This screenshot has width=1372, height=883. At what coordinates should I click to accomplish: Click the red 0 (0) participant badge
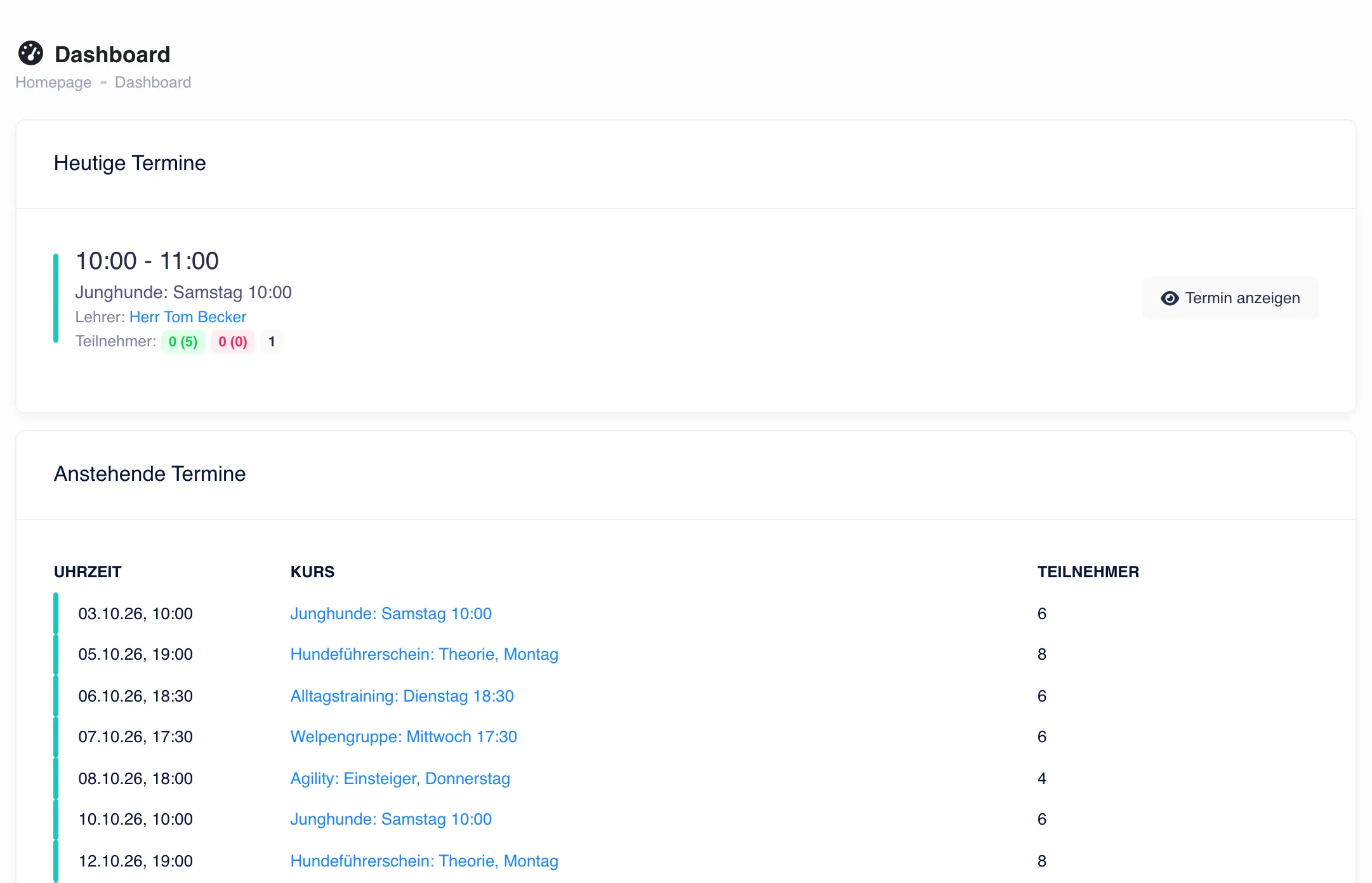(x=233, y=342)
